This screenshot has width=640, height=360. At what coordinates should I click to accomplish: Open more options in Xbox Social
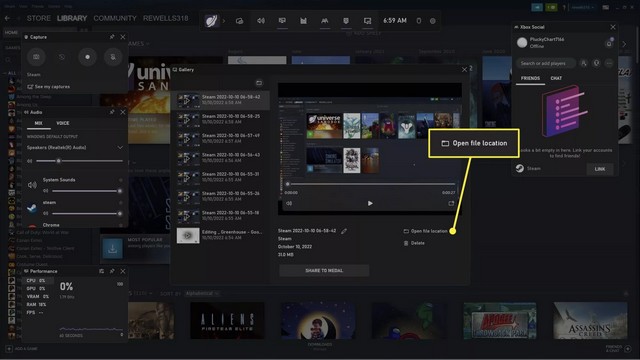(609, 63)
